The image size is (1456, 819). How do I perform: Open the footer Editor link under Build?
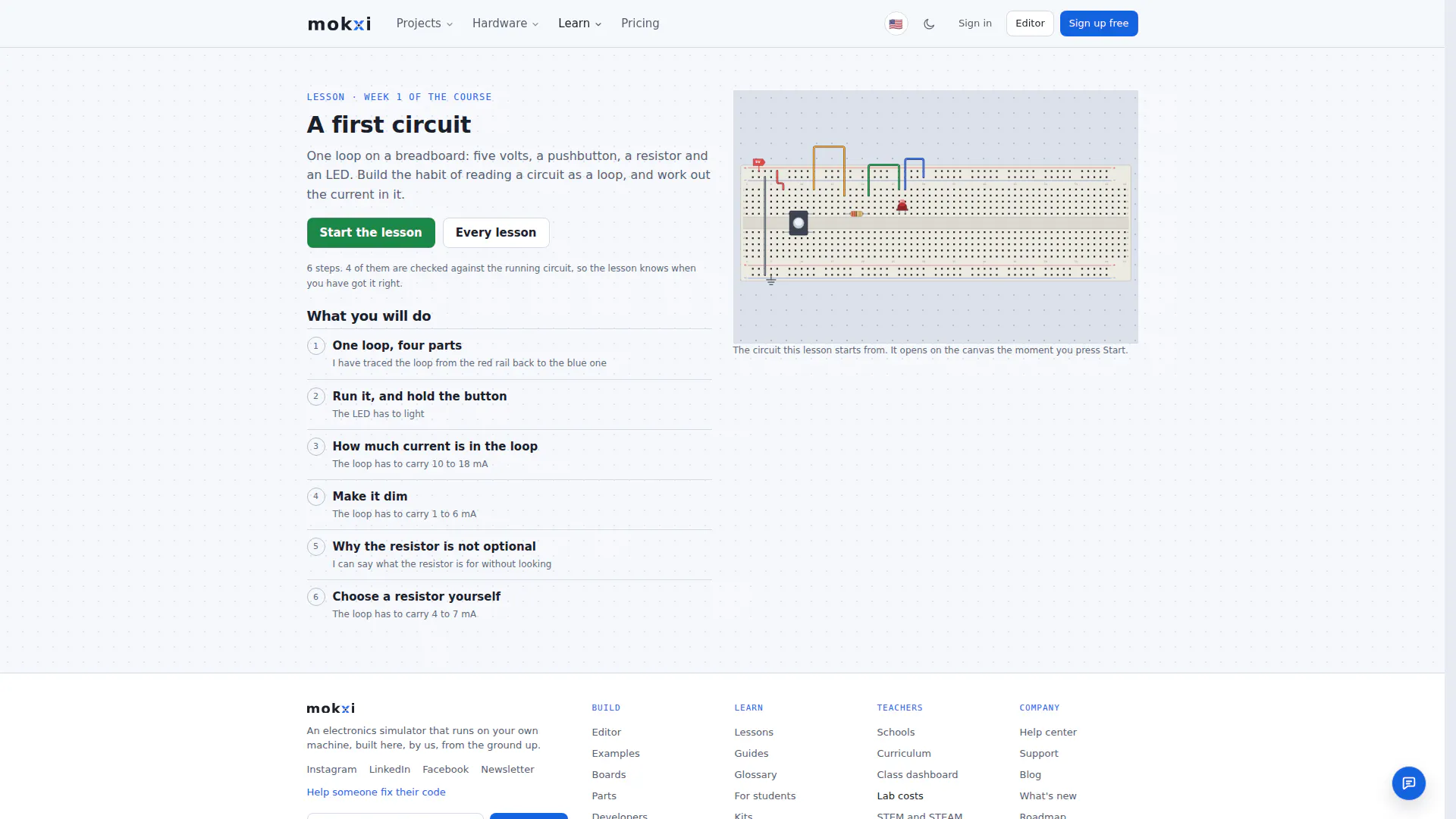[606, 733]
